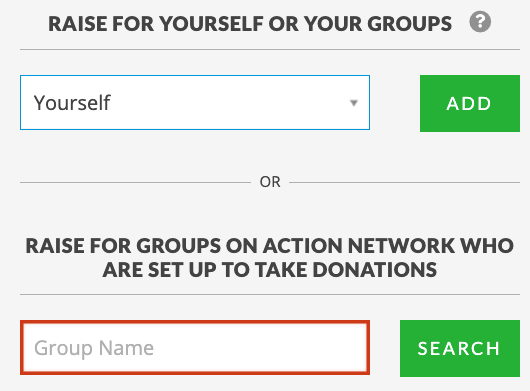Select the Group Name placeholder text field

tap(195, 348)
